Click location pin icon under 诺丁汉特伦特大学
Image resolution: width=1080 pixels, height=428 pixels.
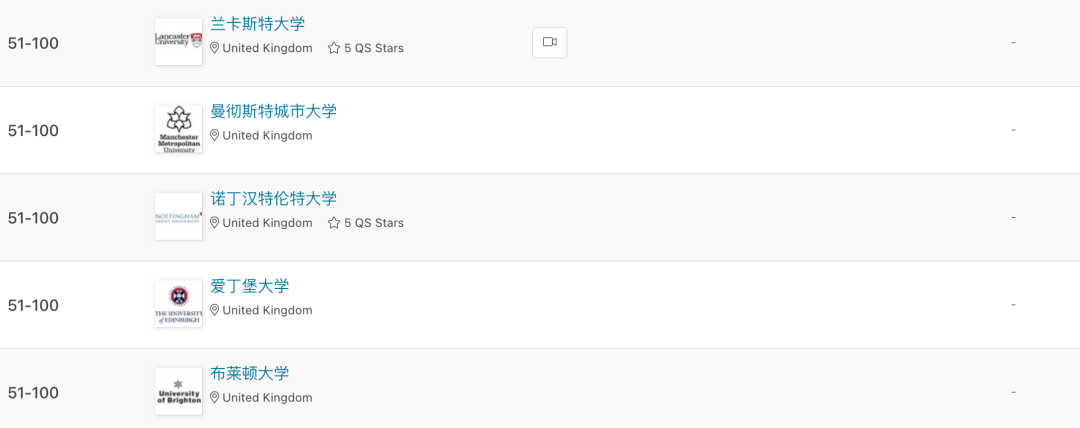(214, 223)
